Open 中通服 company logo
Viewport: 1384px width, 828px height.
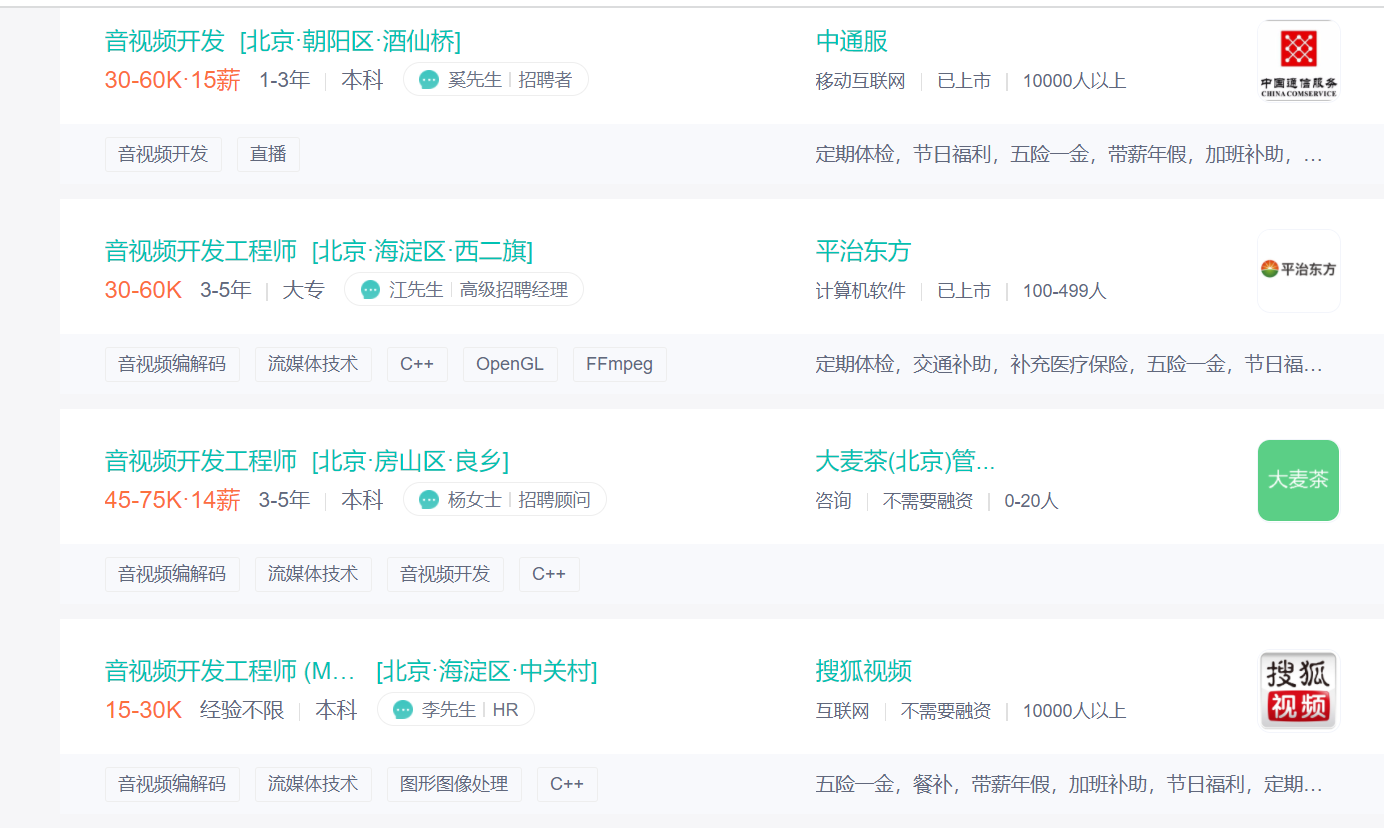click(x=1299, y=61)
